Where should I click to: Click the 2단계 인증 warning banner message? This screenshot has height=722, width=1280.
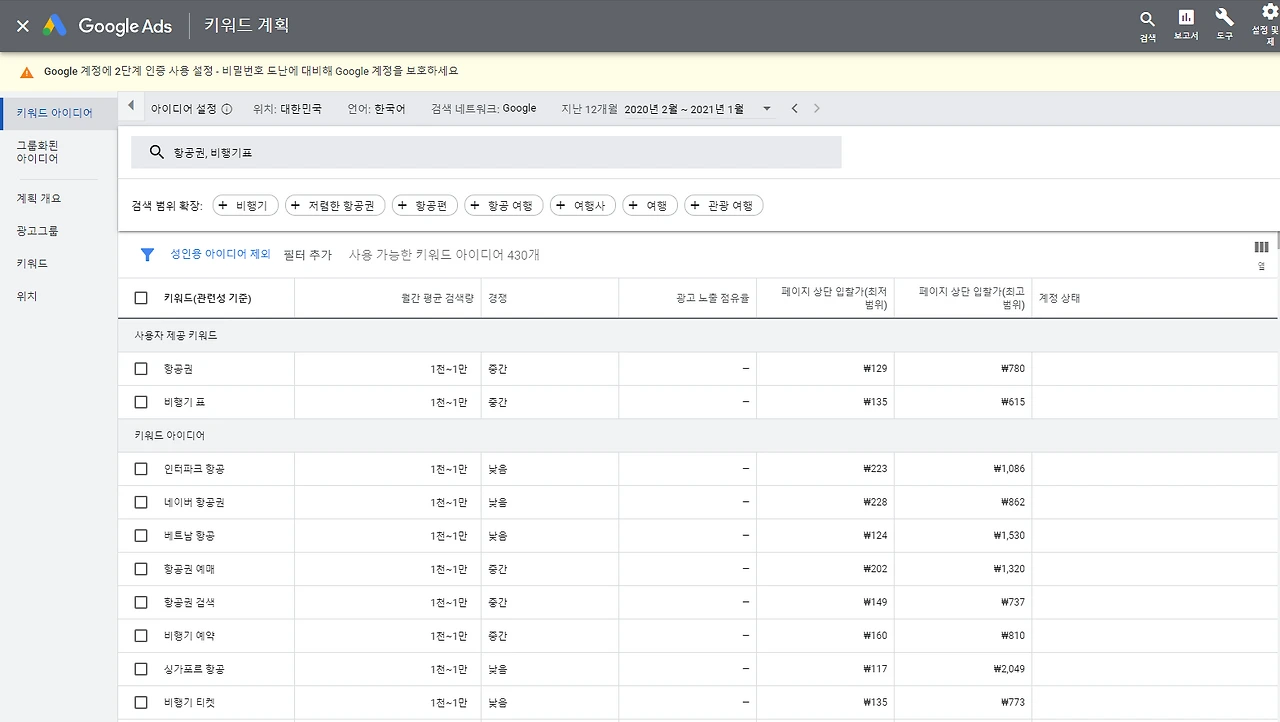251,72
